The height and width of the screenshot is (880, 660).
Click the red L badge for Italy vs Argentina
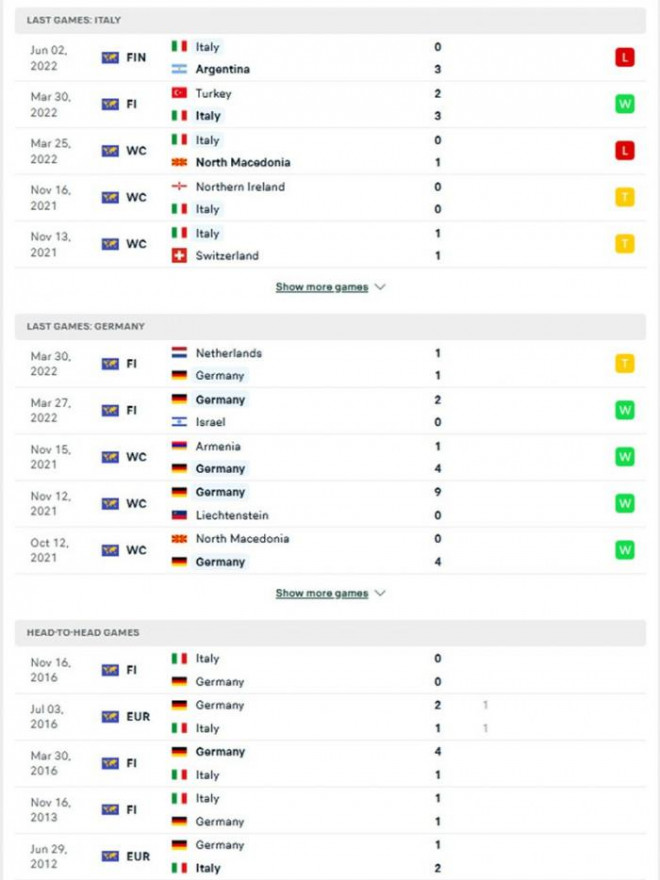point(625,58)
